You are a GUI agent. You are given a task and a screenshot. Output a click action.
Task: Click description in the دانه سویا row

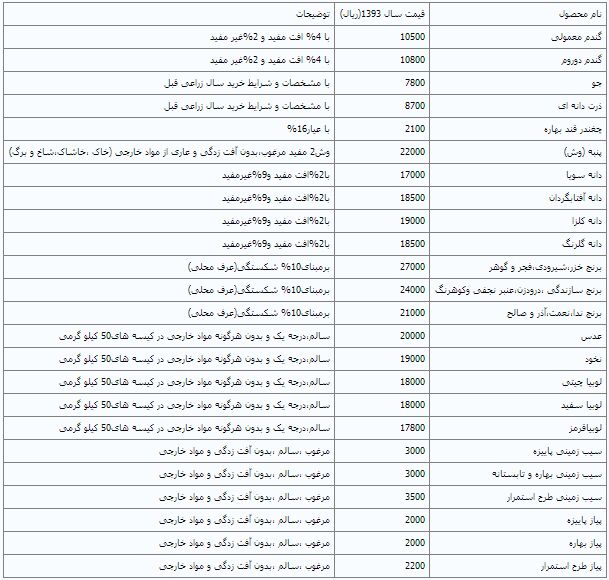tap(276, 175)
